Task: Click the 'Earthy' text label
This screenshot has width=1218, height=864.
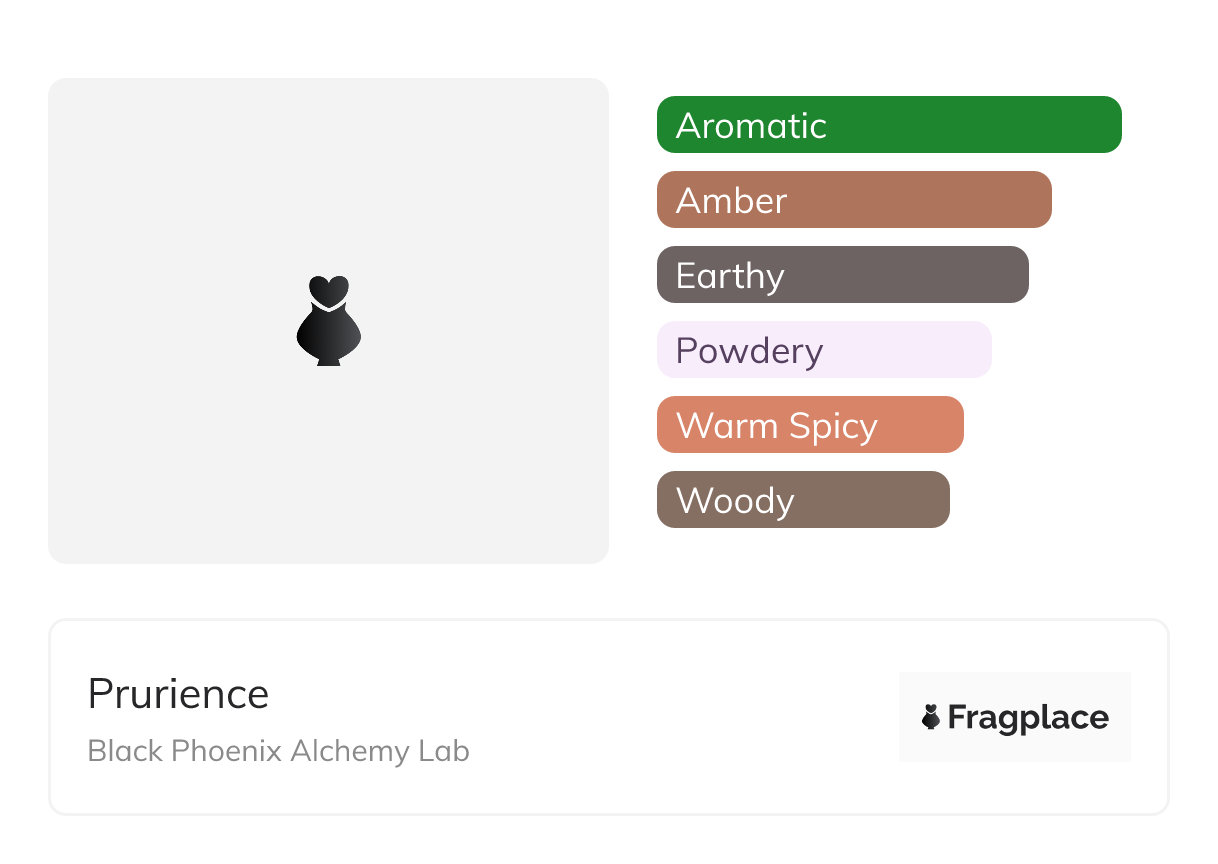Action: (x=730, y=276)
